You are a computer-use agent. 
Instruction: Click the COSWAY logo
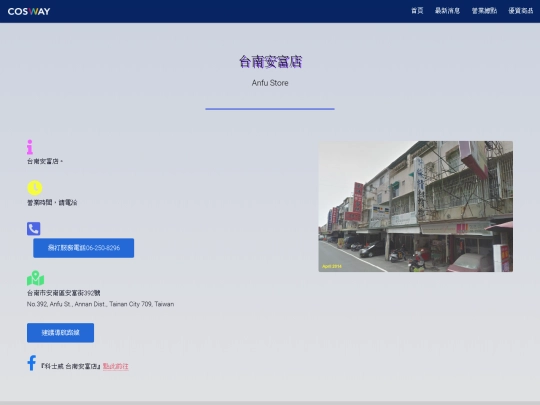click(x=29, y=11)
